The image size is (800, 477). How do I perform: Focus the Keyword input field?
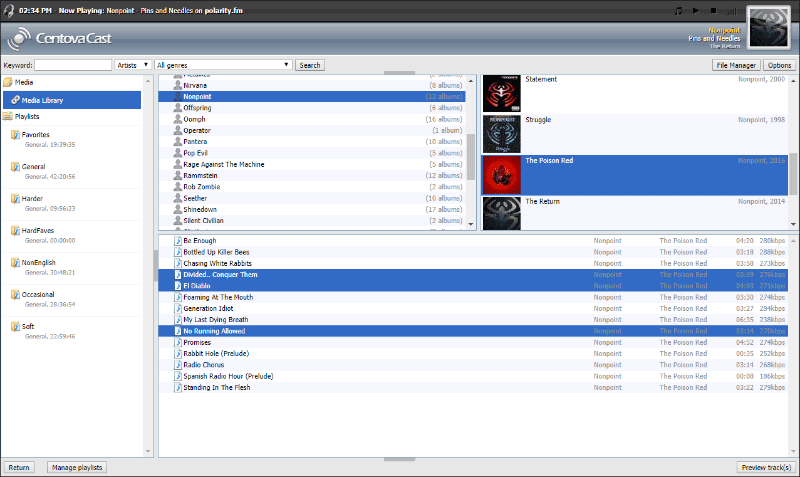pos(73,65)
